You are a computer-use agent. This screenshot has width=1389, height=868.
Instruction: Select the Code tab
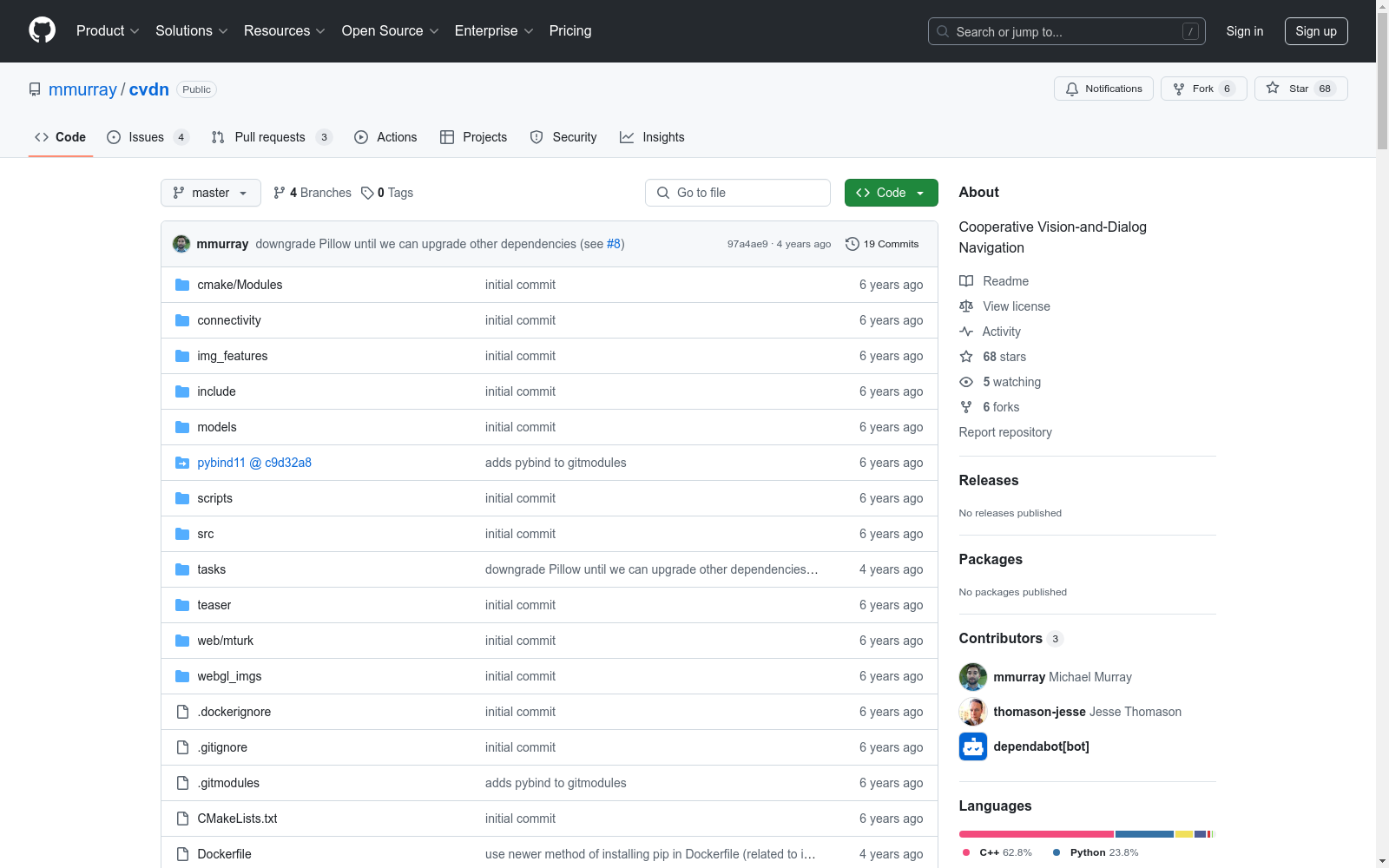(61, 137)
